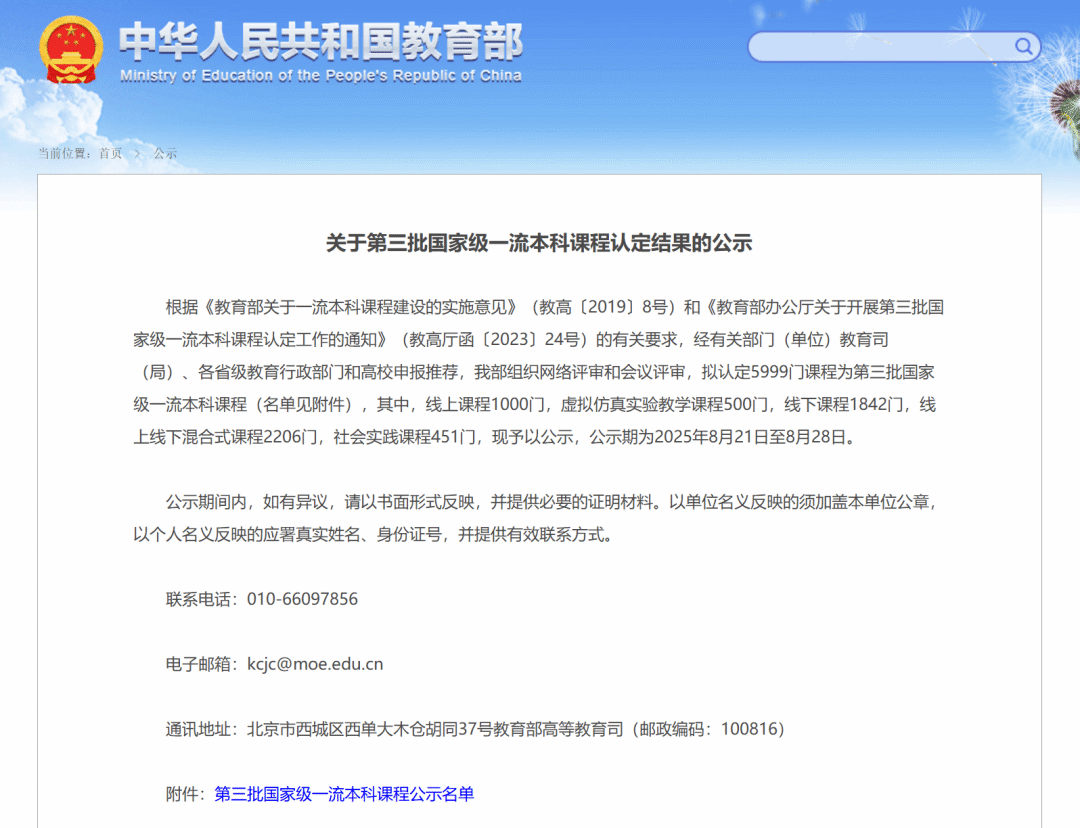This screenshot has height=828, width=1080.
Task: Open the 公示 breadcrumb link
Action: click(165, 153)
